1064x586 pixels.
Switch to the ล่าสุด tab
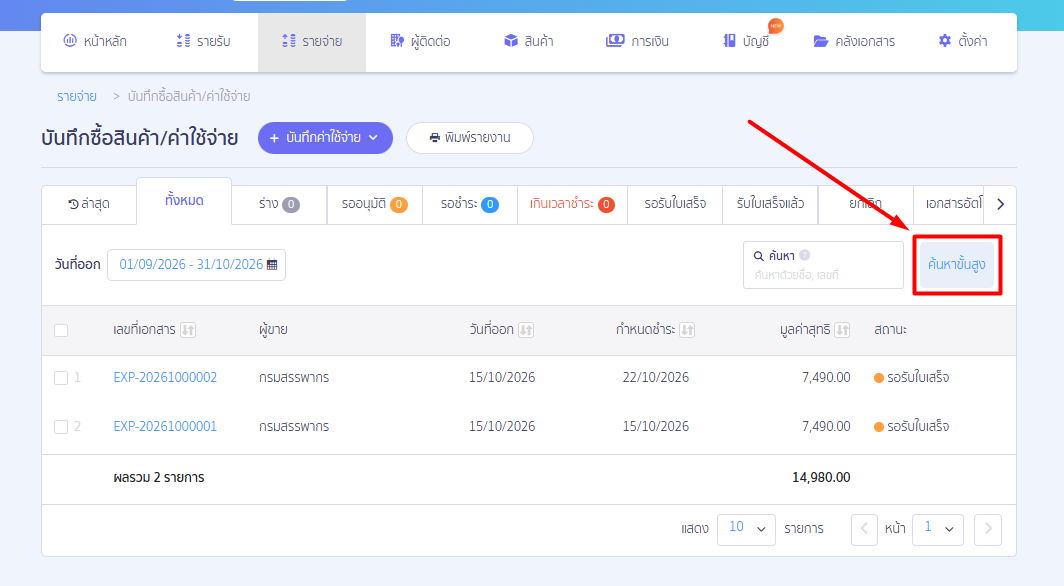coord(89,204)
